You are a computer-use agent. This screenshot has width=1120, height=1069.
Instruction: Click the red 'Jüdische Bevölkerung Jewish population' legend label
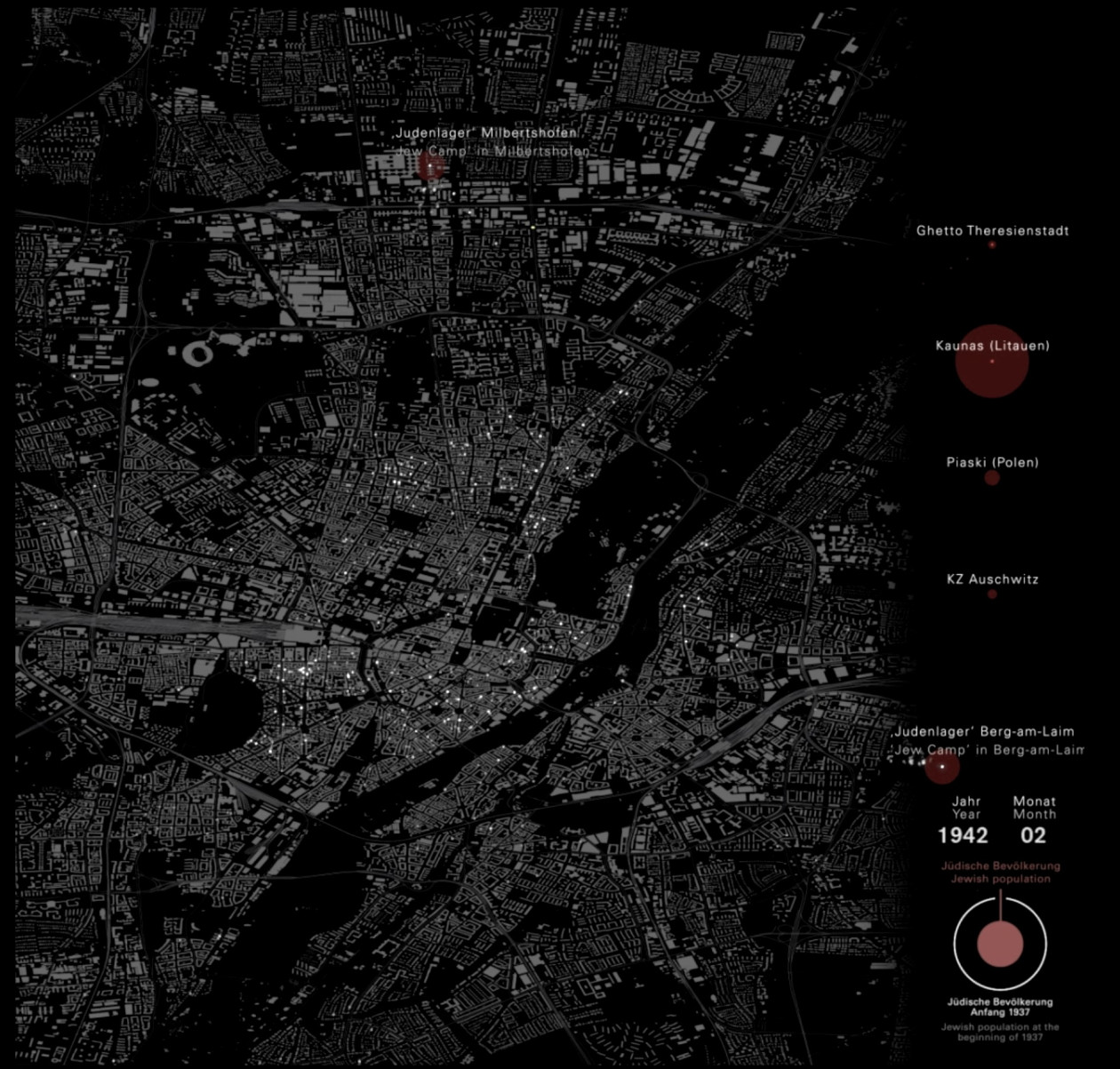coord(1001,872)
